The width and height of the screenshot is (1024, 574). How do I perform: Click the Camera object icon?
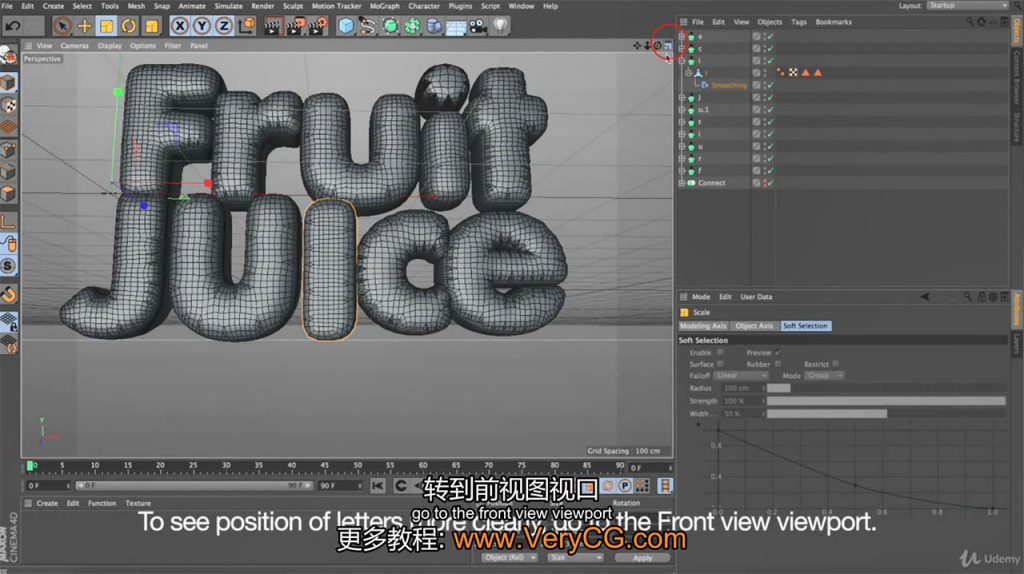click(478, 25)
